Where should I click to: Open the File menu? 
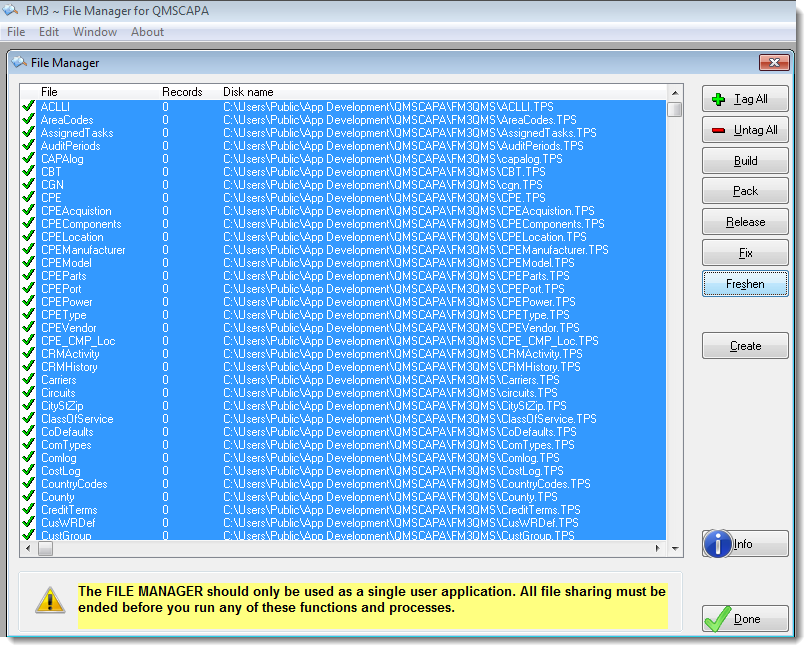tap(16, 32)
